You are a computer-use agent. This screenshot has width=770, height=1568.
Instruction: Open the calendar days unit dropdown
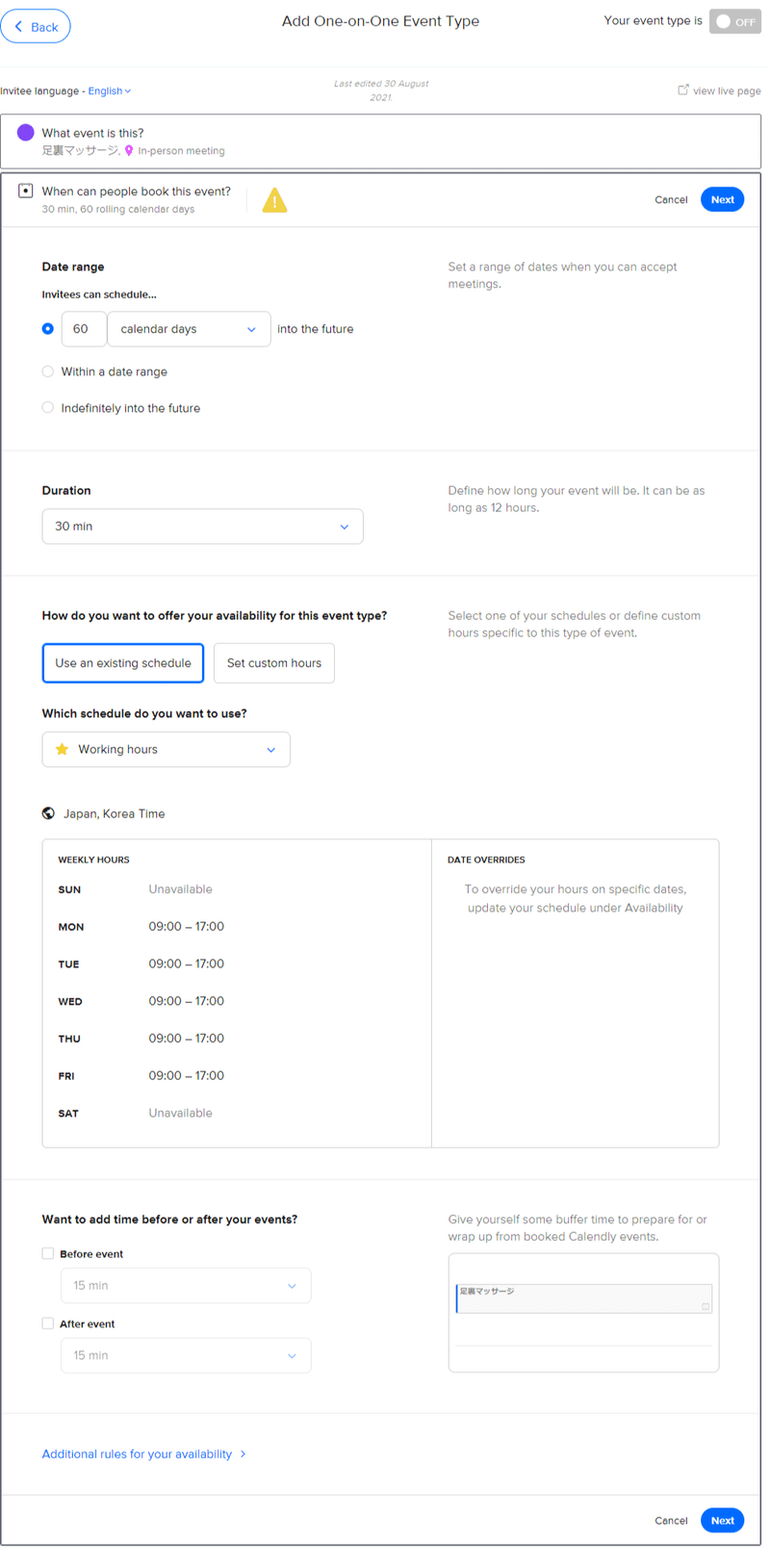pyautogui.click(x=189, y=329)
